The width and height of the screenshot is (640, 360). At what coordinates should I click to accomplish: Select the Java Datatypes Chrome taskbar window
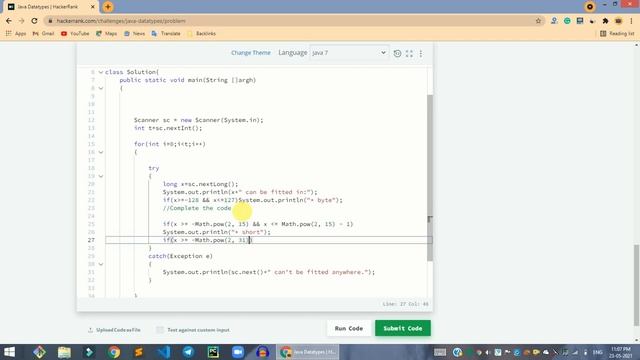(308, 352)
